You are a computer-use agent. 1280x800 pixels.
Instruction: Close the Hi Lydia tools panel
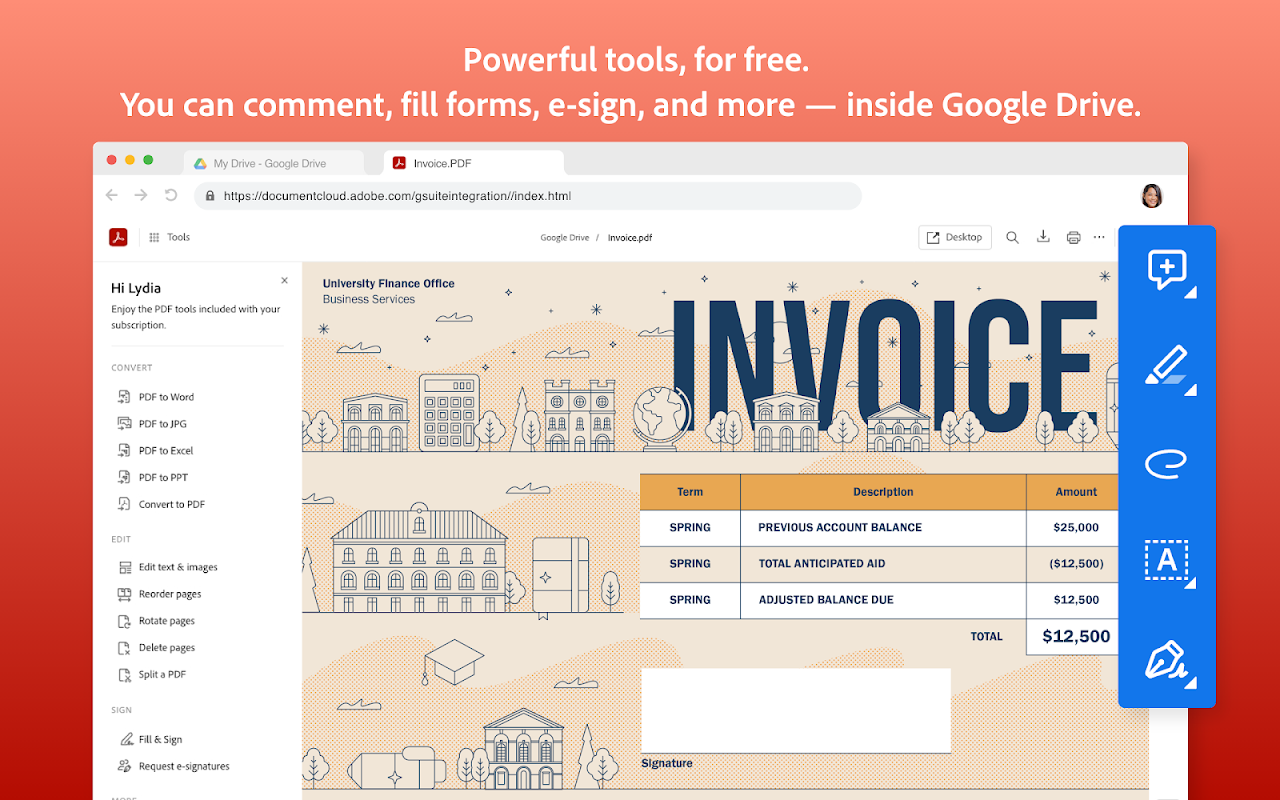284,281
